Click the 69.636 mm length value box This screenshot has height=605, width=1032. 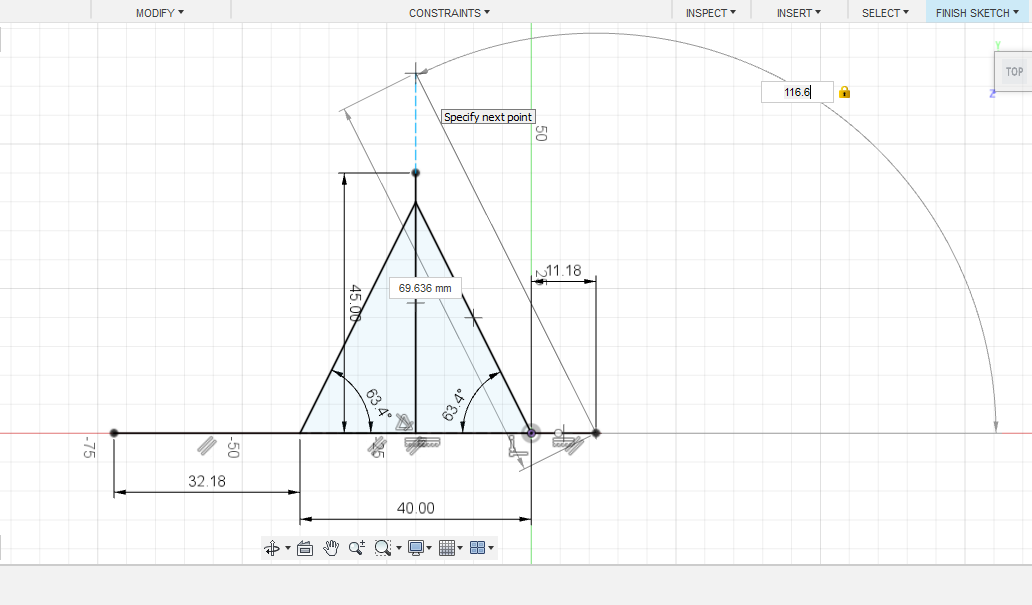[x=425, y=288]
